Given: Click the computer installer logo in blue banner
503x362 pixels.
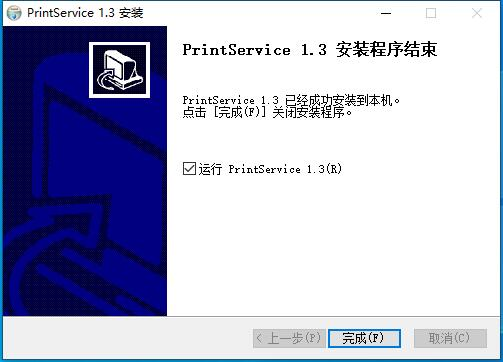Looking at the screenshot, I should (119, 70).
